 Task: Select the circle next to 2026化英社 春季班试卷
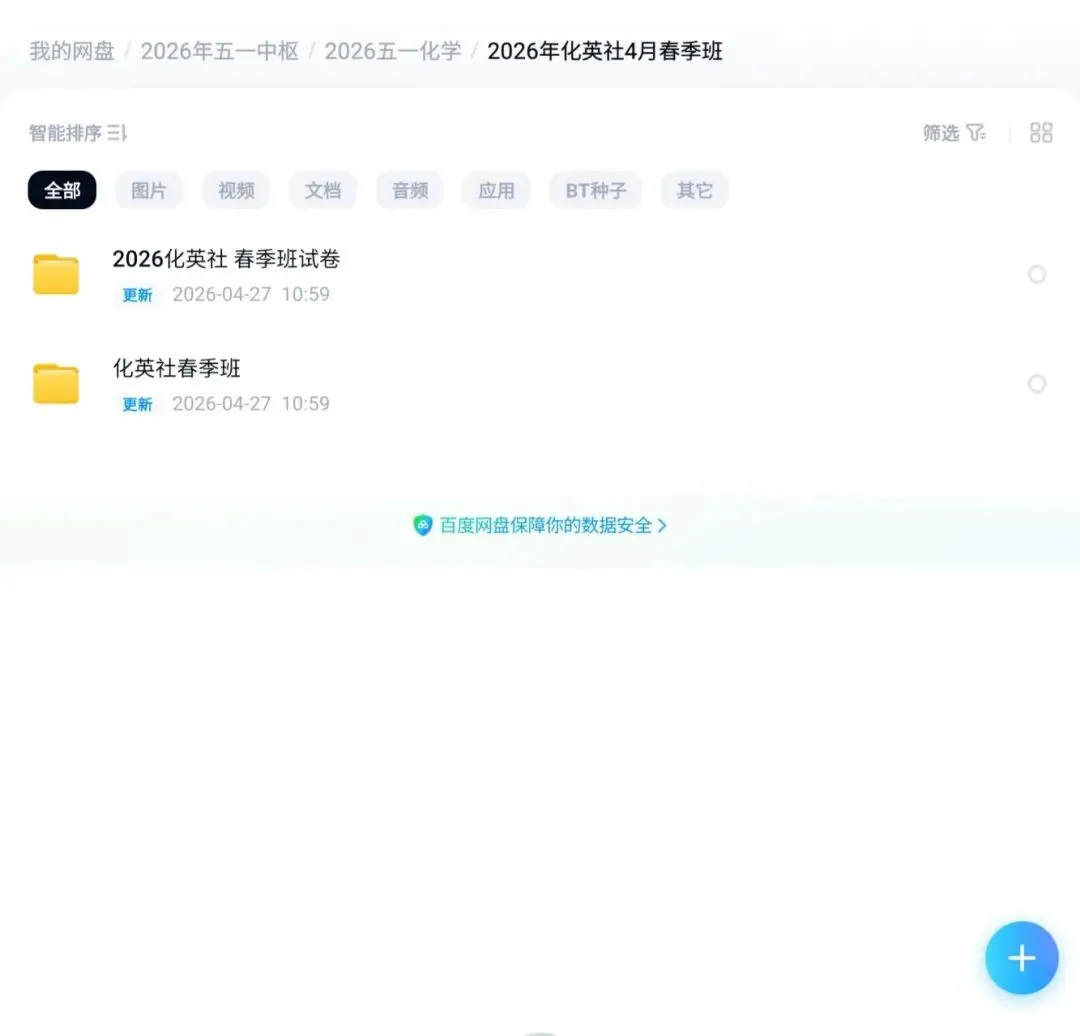pos(1037,274)
